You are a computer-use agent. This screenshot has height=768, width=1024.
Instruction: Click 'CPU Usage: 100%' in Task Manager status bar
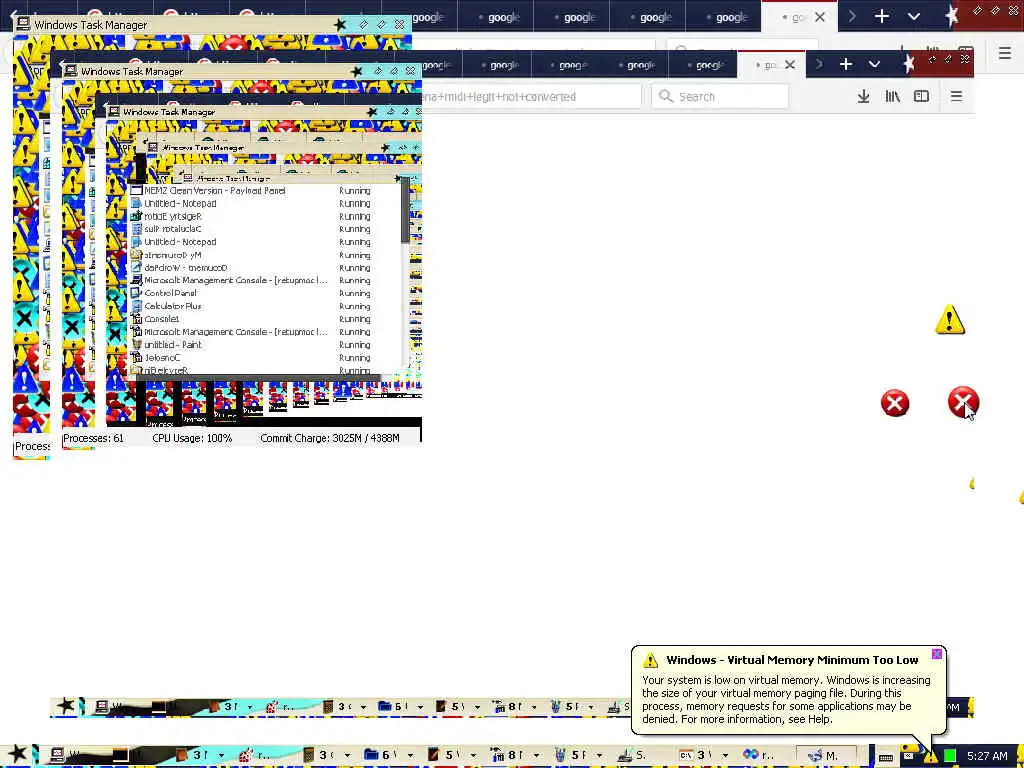point(192,438)
